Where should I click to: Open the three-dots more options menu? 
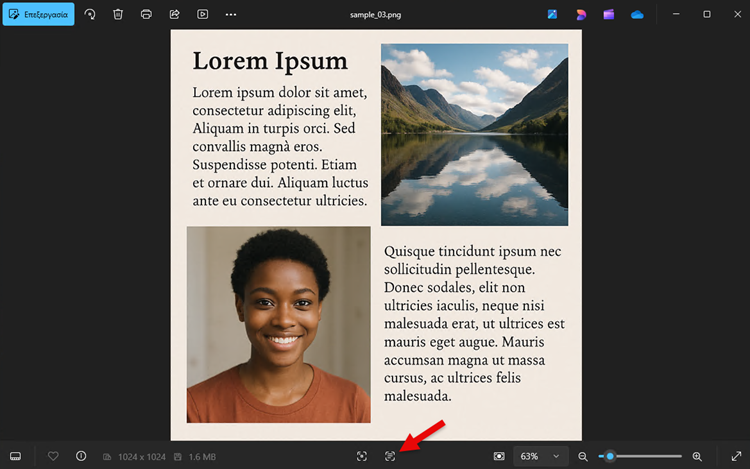(231, 15)
